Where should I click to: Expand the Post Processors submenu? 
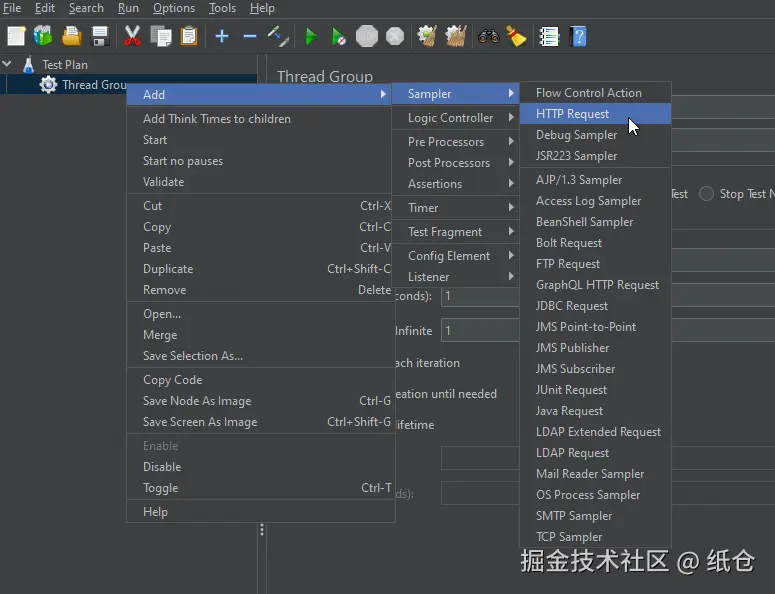coord(455,163)
